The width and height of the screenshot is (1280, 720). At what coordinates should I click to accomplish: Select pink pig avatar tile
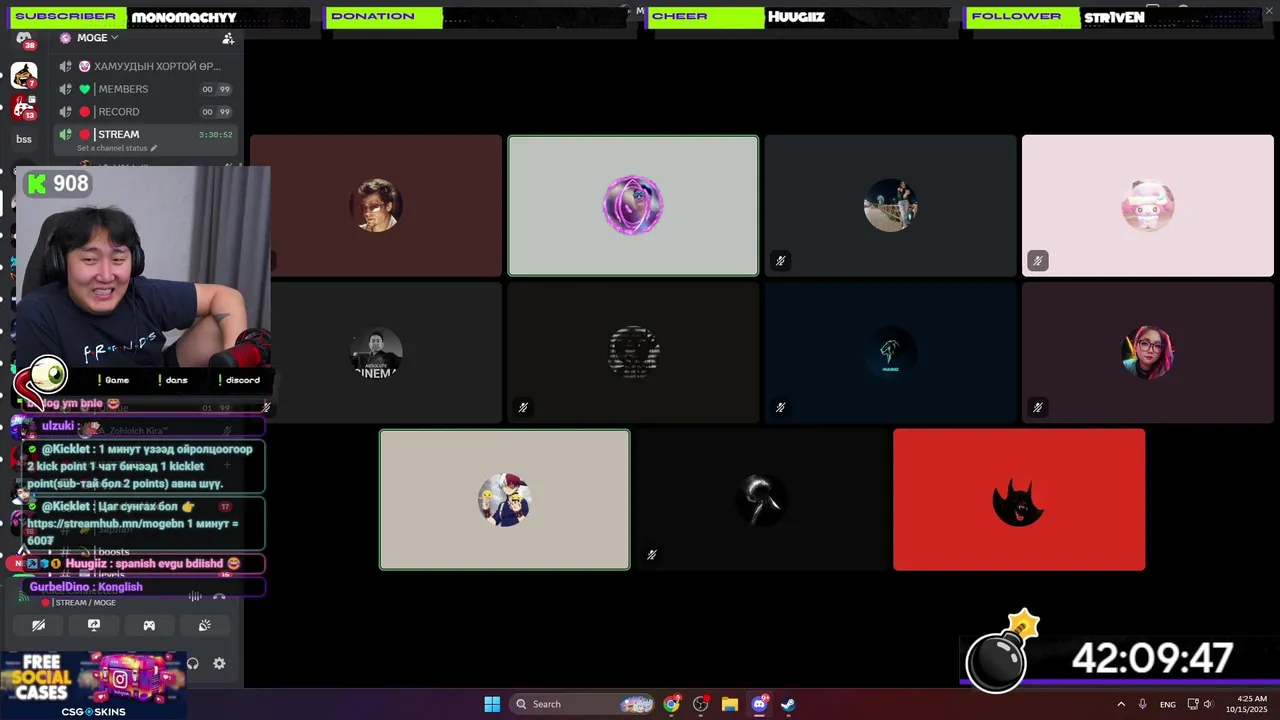coord(1148,205)
